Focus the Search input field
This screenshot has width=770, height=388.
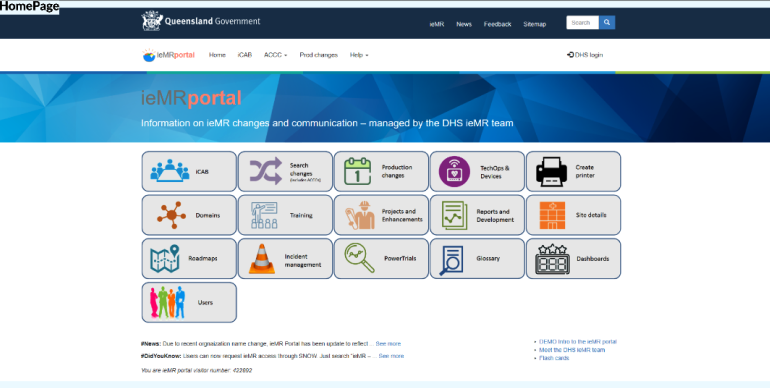coord(582,23)
